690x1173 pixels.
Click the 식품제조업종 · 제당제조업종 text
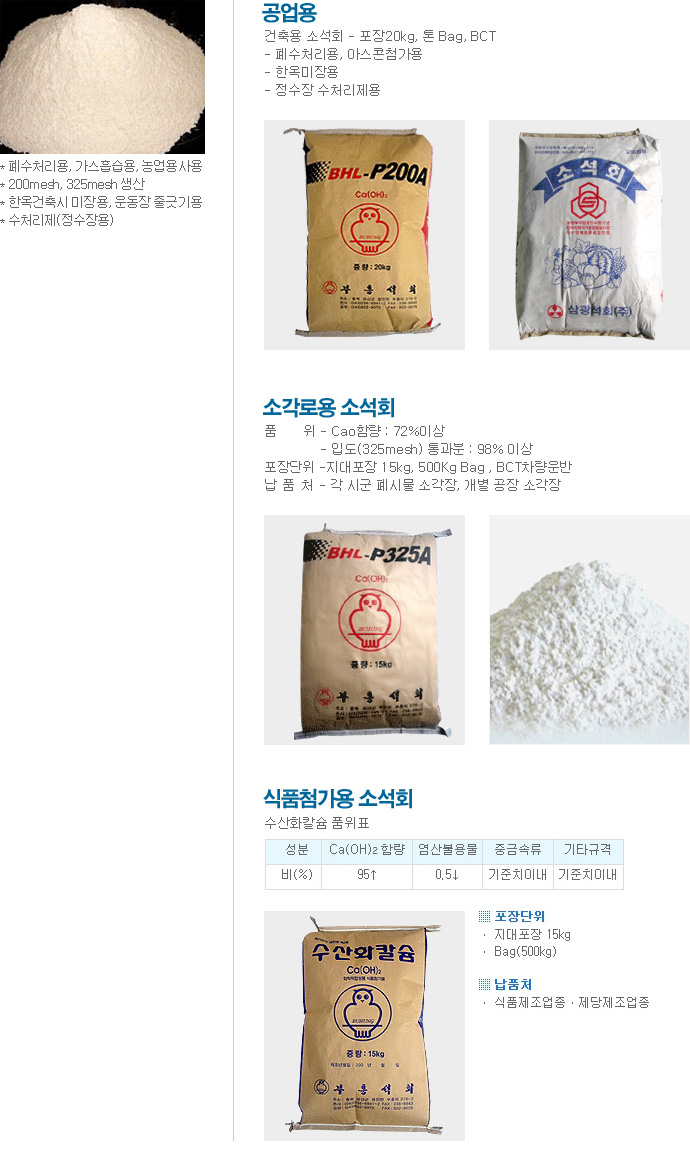[571, 1002]
